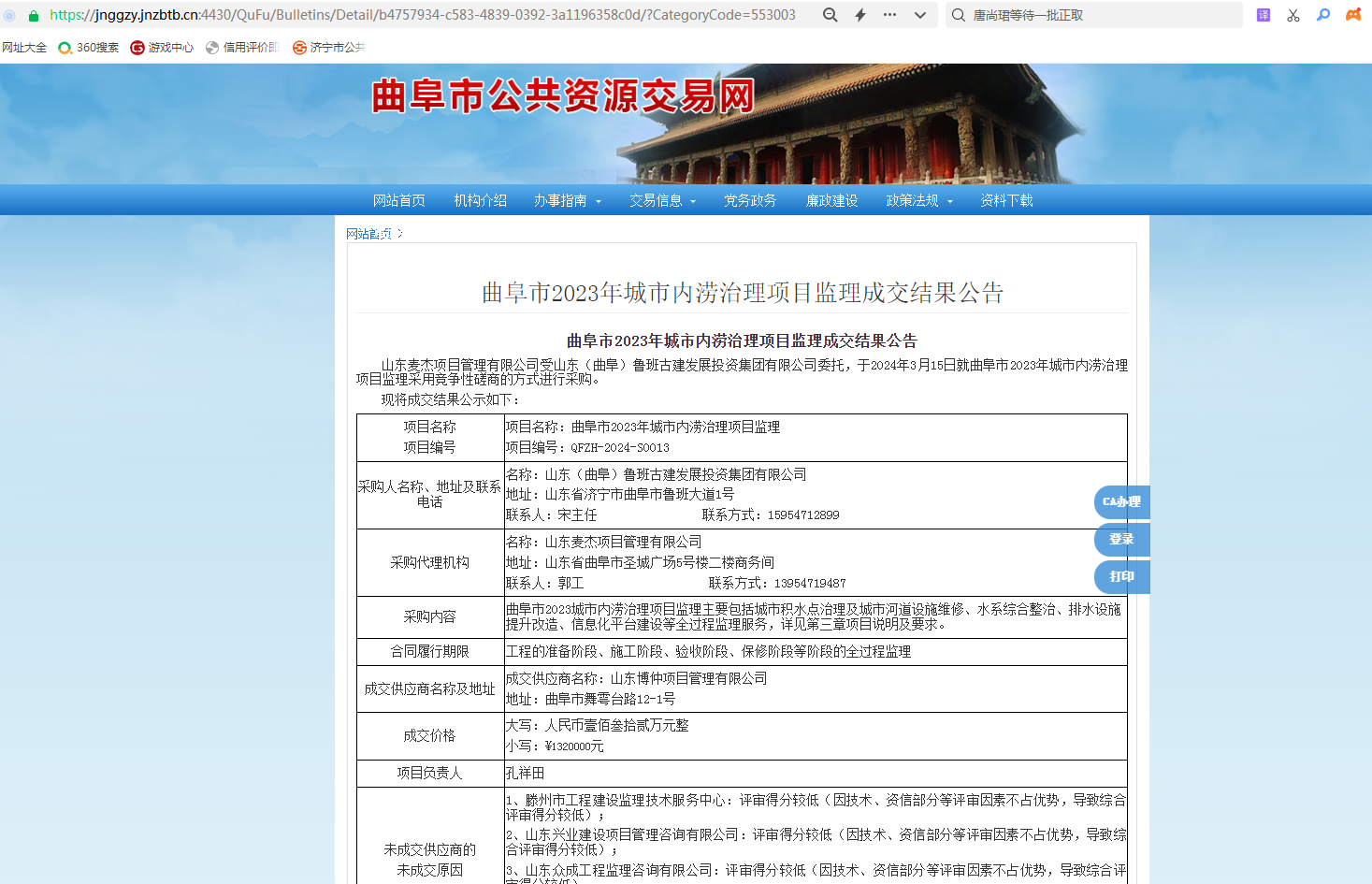The width and height of the screenshot is (1372, 884).
Task: Open 机构介绍 navigation item
Action: [481, 200]
